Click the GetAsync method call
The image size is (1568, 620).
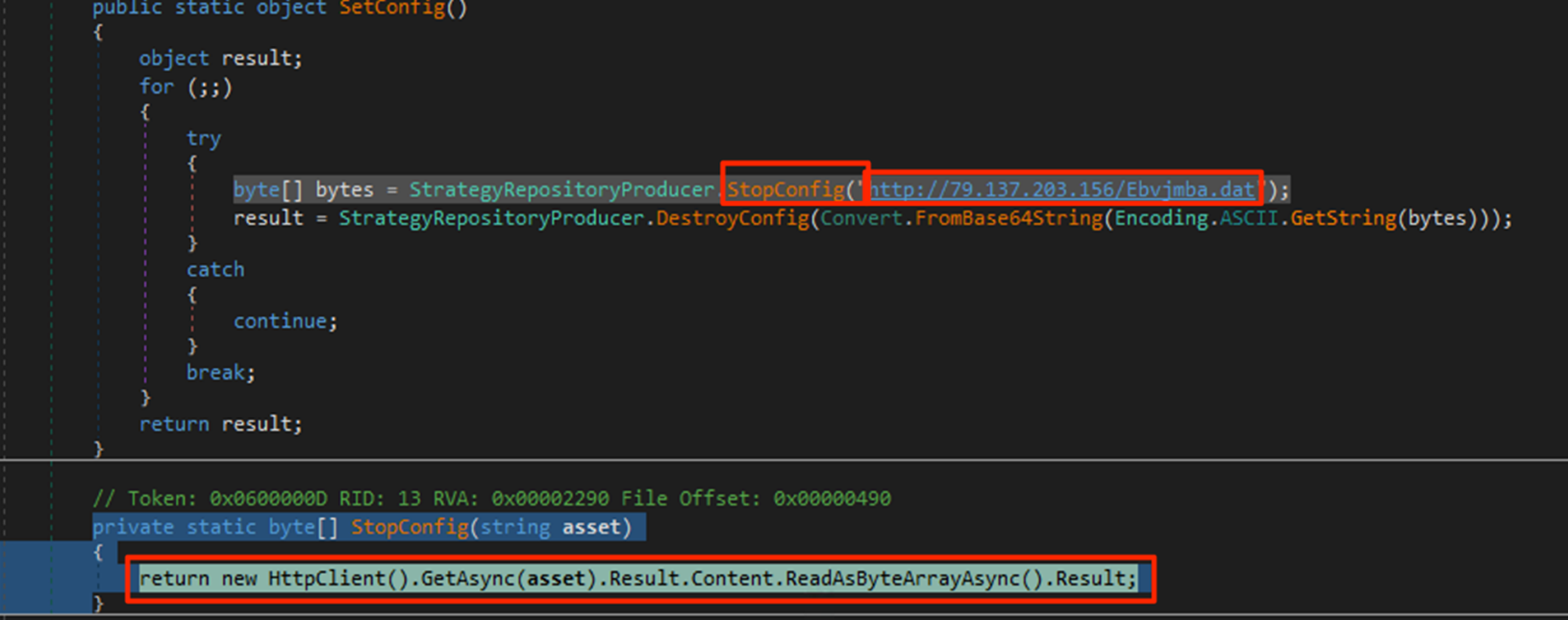469,579
